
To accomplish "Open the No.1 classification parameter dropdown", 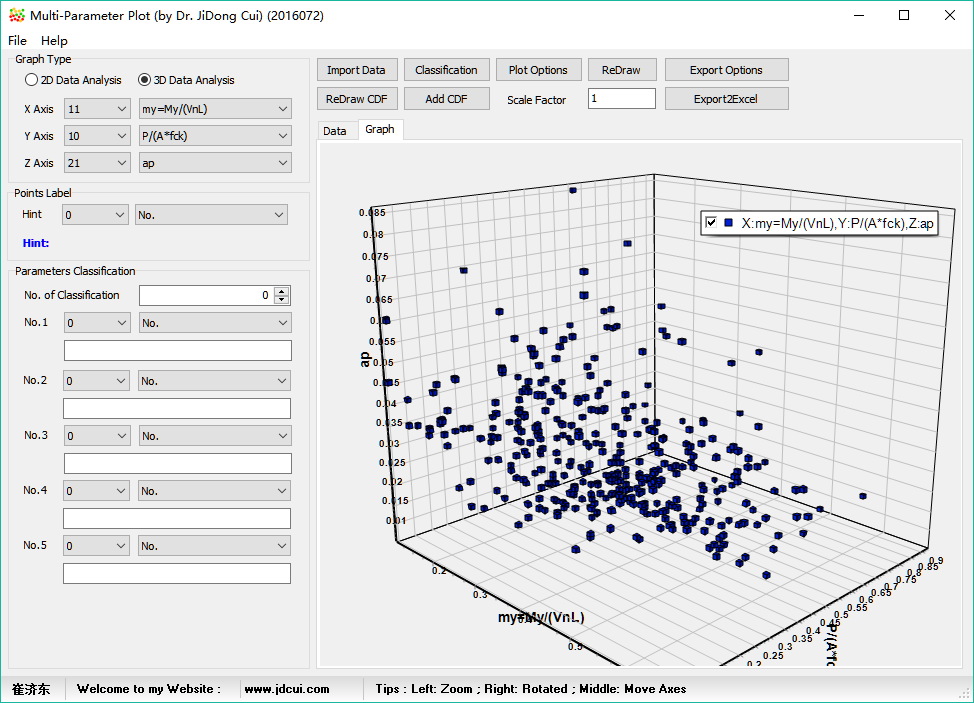I will coord(215,323).
